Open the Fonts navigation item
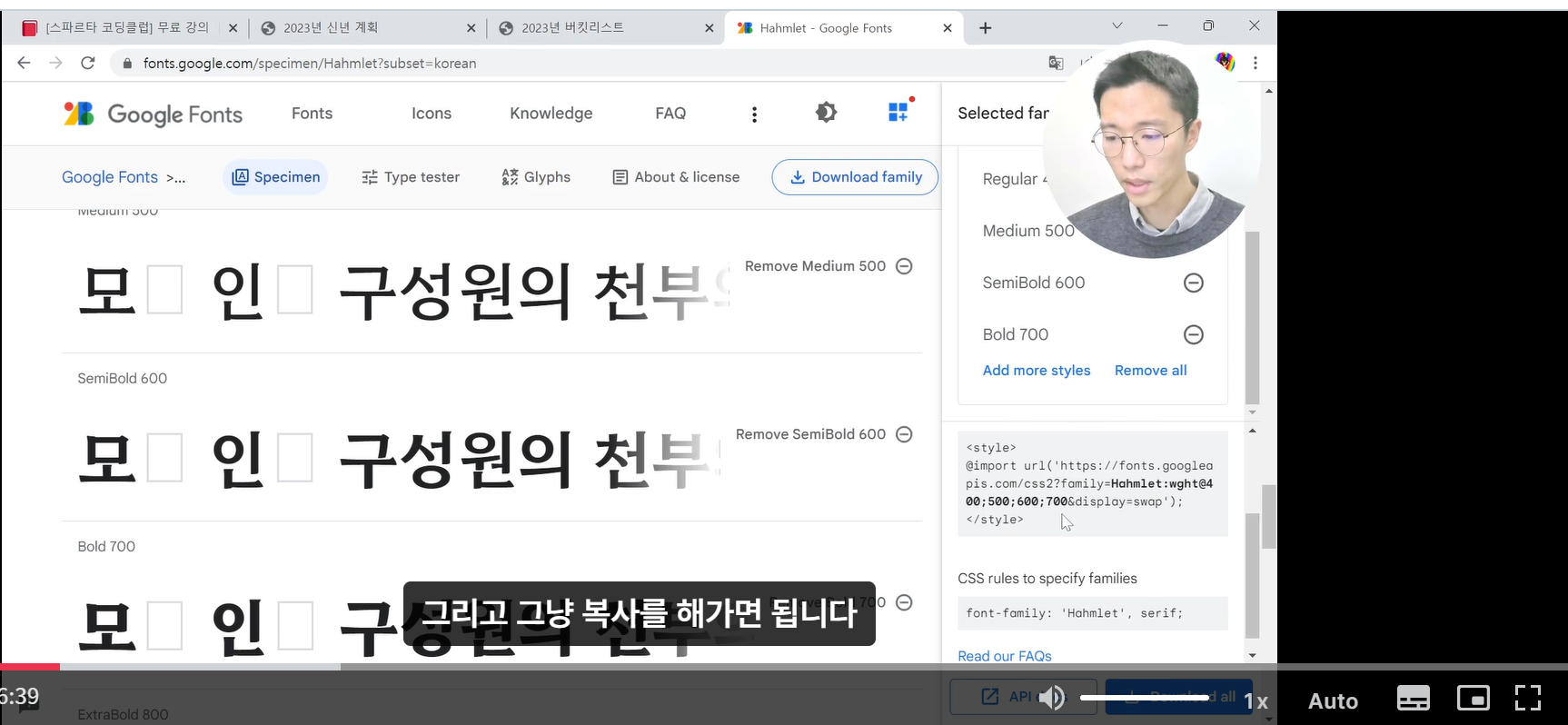1568x725 pixels. click(312, 114)
